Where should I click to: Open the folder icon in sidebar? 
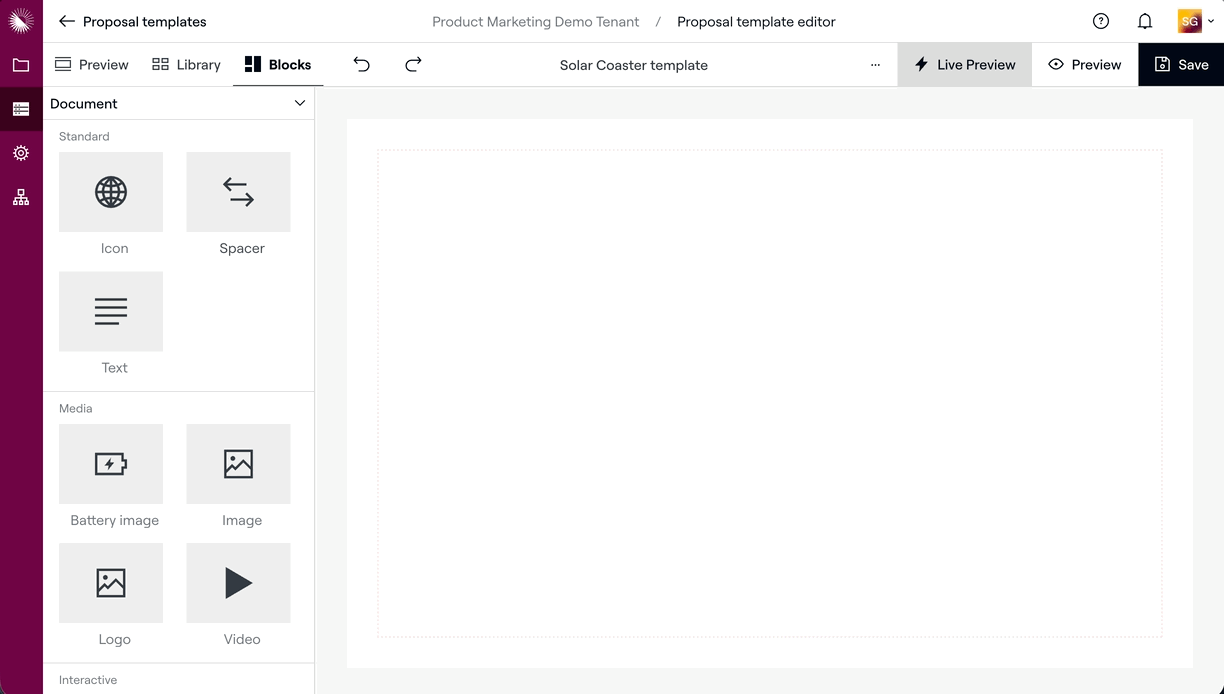coord(21,65)
